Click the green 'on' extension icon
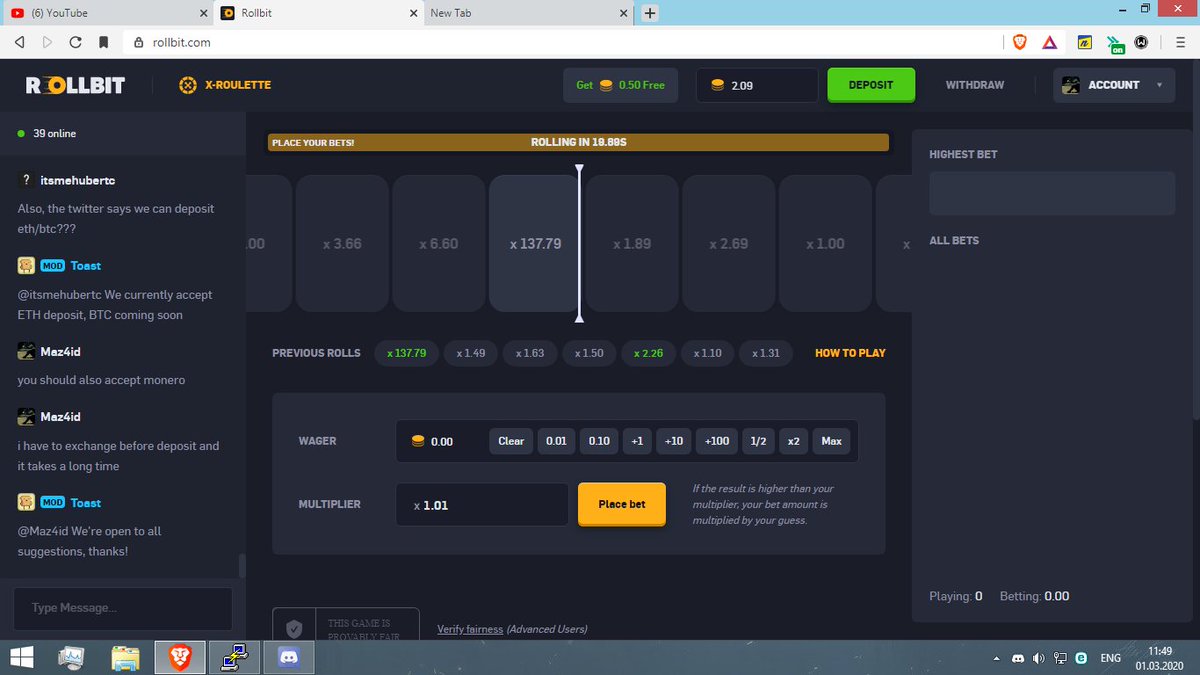Screen dimensions: 1200x675 [1115, 44]
